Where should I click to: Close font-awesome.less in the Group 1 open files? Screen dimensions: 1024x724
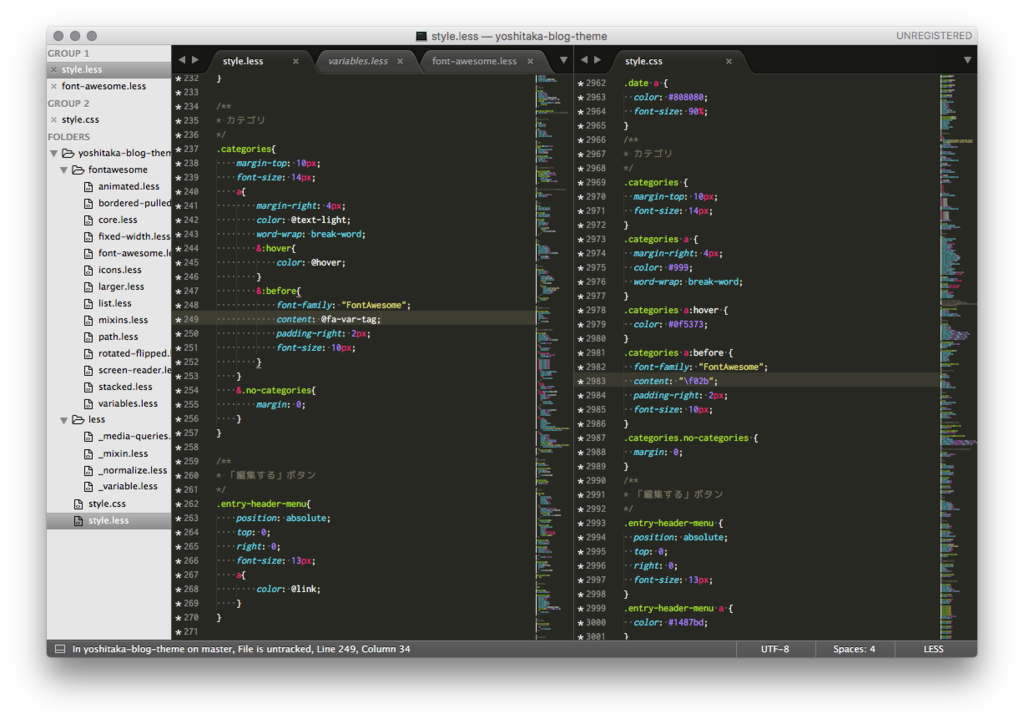[x=54, y=86]
